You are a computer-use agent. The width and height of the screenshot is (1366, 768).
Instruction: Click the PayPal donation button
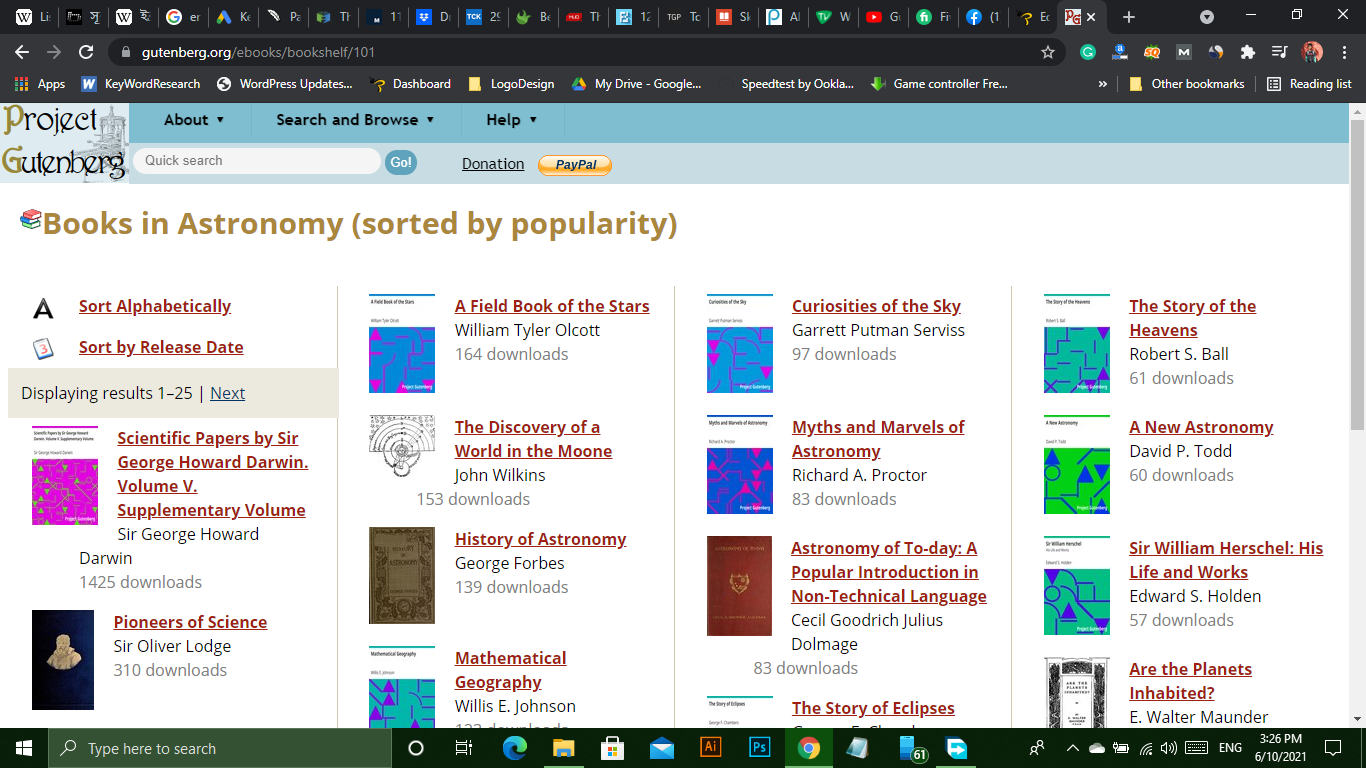[x=575, y=165]
